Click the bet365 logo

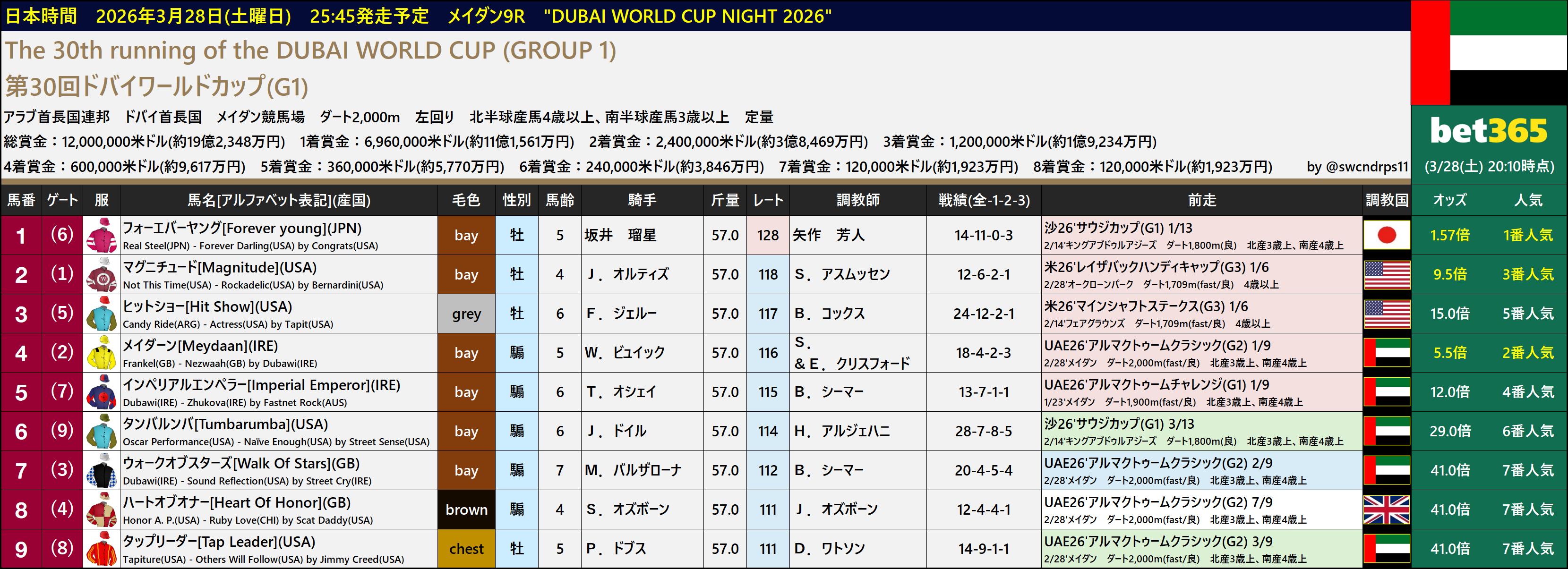pyautogui.click(x=1489, y=130)
